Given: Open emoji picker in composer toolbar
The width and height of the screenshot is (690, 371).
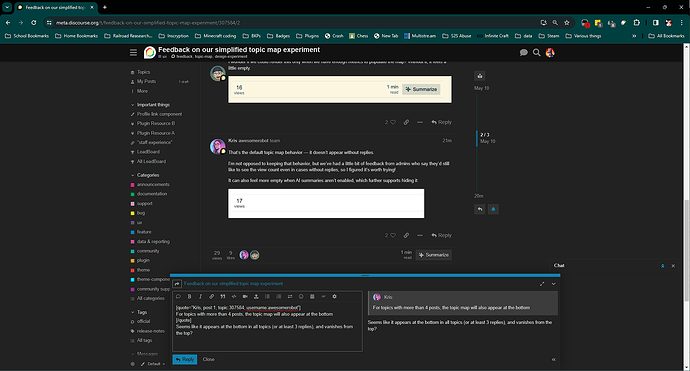Looking at the screenshot, I should click(x=301, y=297).
